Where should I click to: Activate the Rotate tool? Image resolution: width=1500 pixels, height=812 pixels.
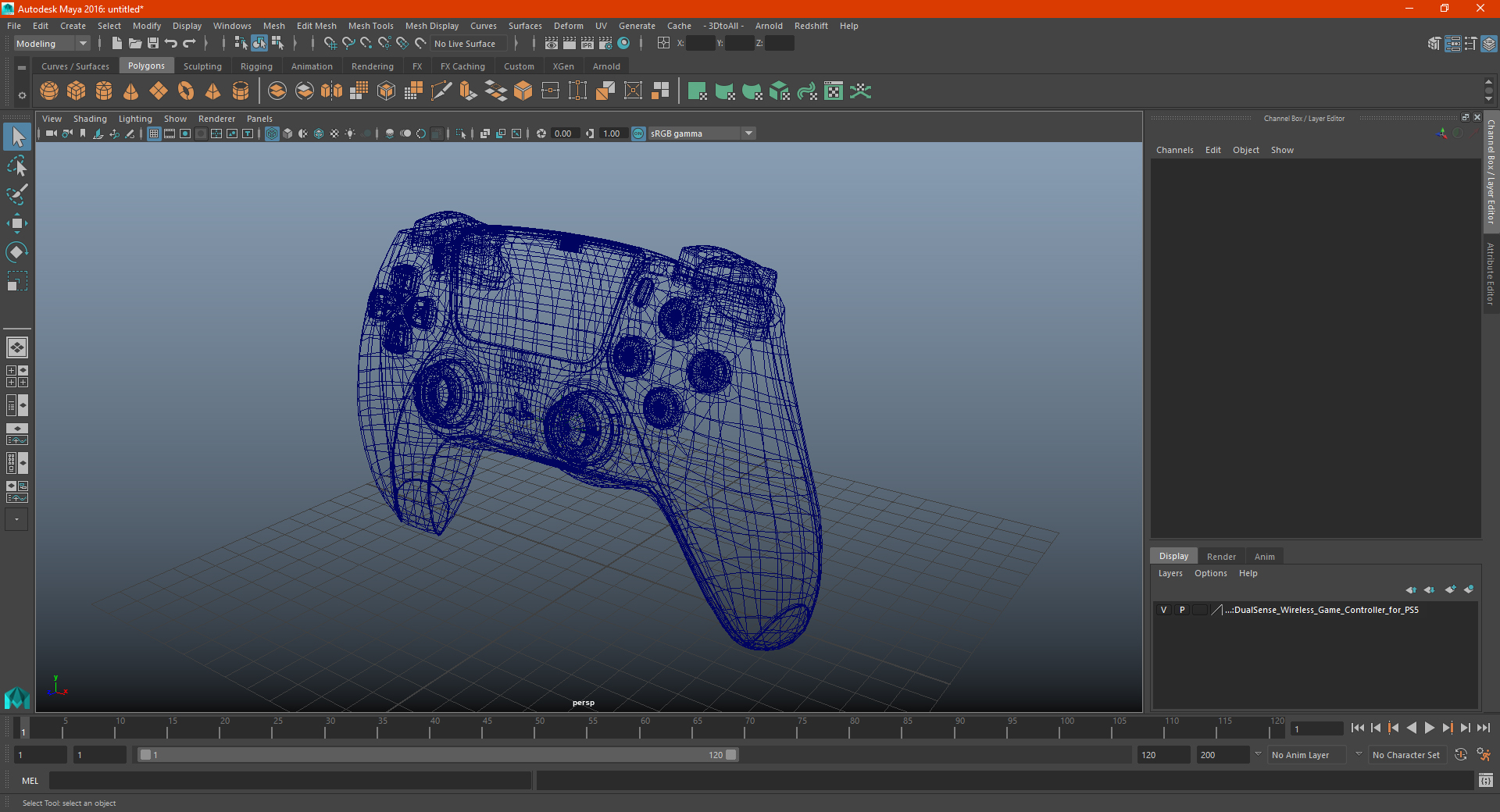[x=17, y=252]
